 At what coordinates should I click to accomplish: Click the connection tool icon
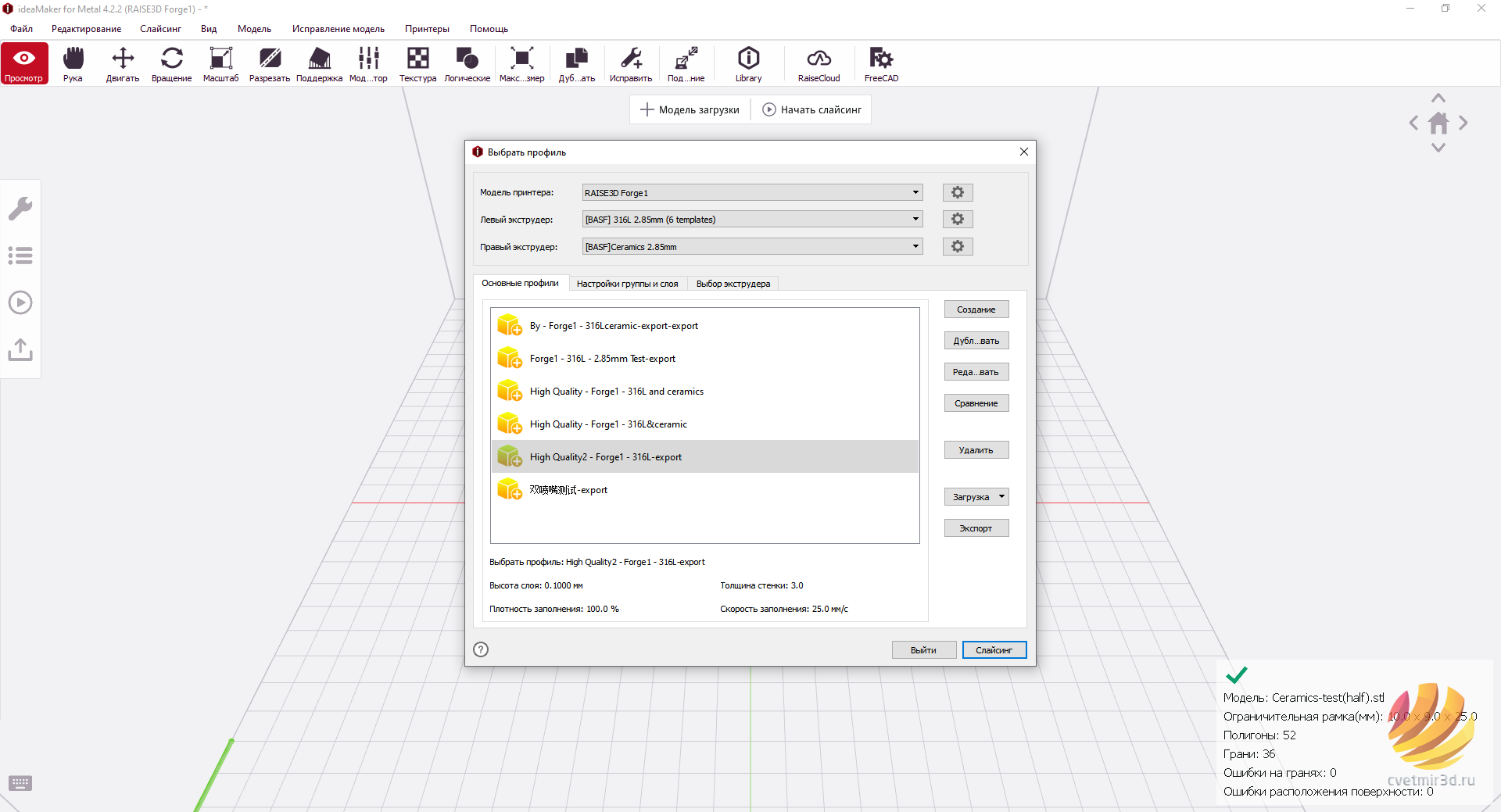686,63
